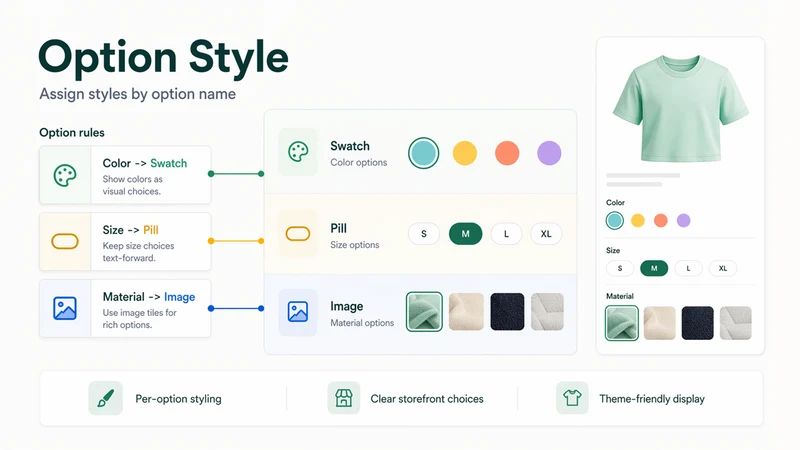Click the 'Image' row heading
This screenshot has height=450, width=800.
[347, 306]
